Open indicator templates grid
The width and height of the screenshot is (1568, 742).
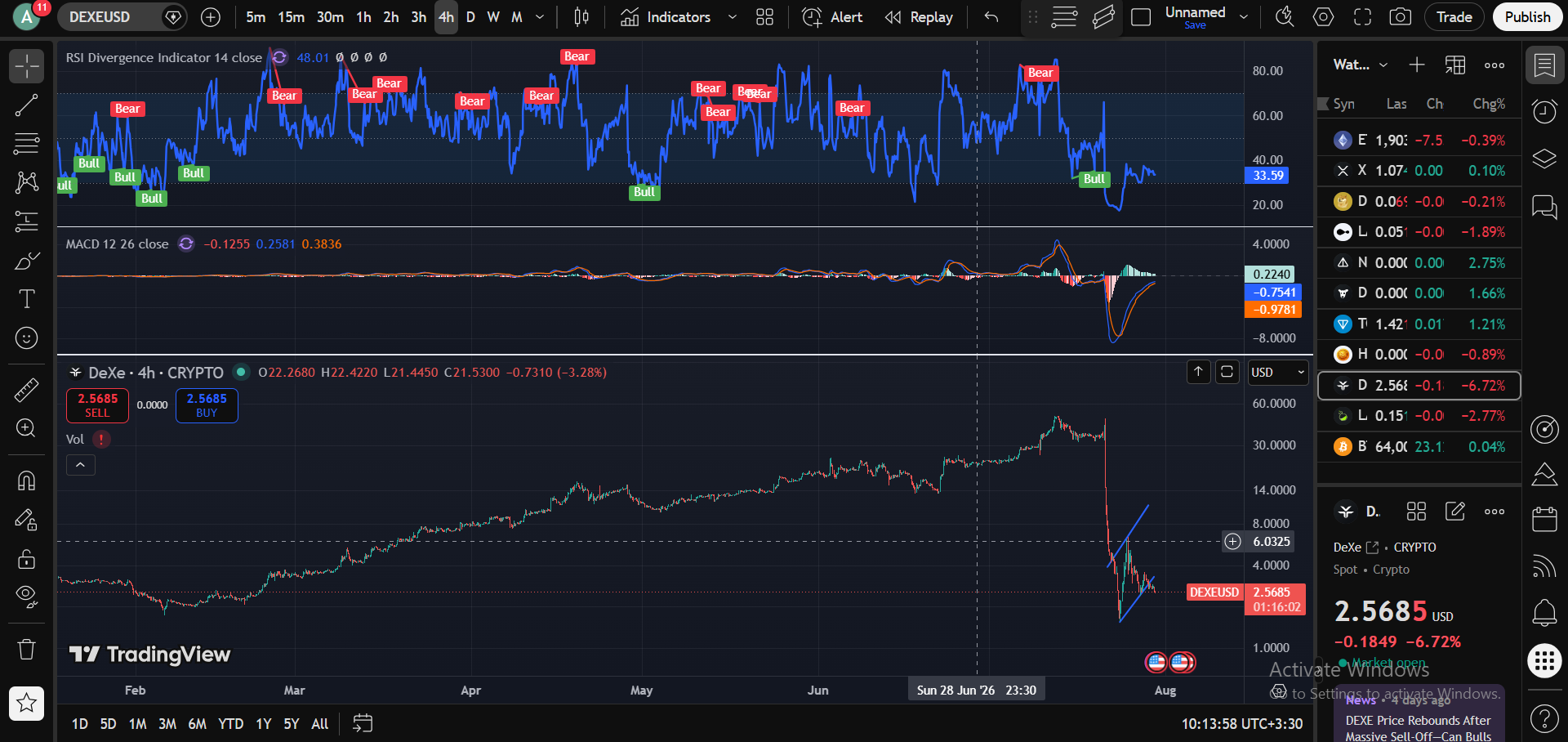pyautogui.click(x=764, y=17)
